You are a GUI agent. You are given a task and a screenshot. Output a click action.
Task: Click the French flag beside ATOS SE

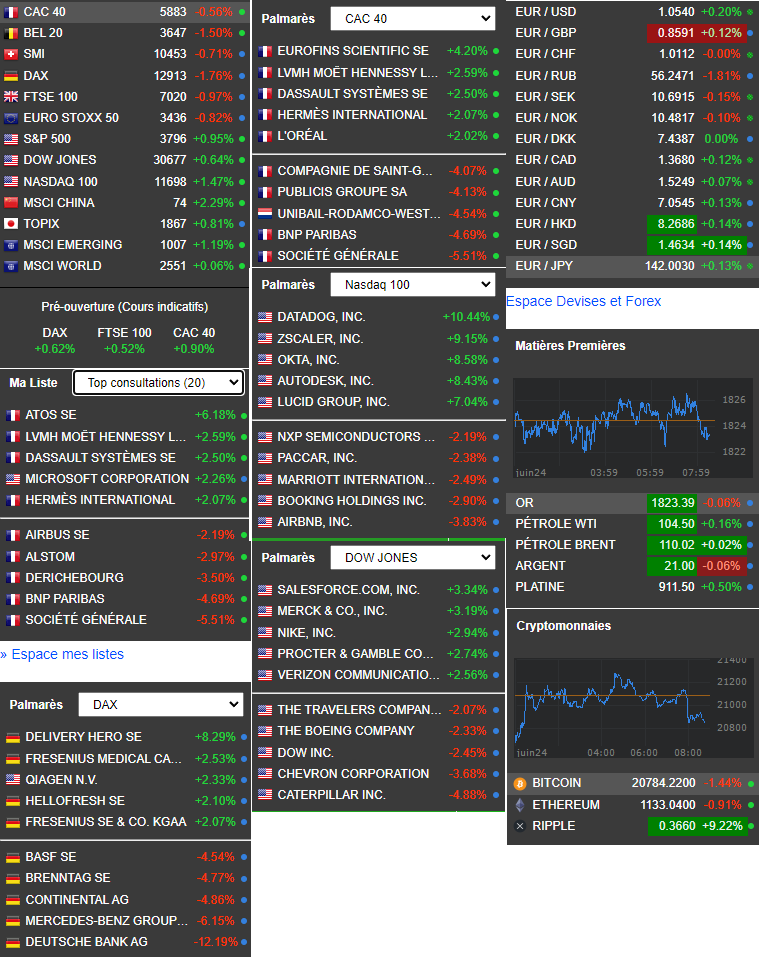[13, 415]
